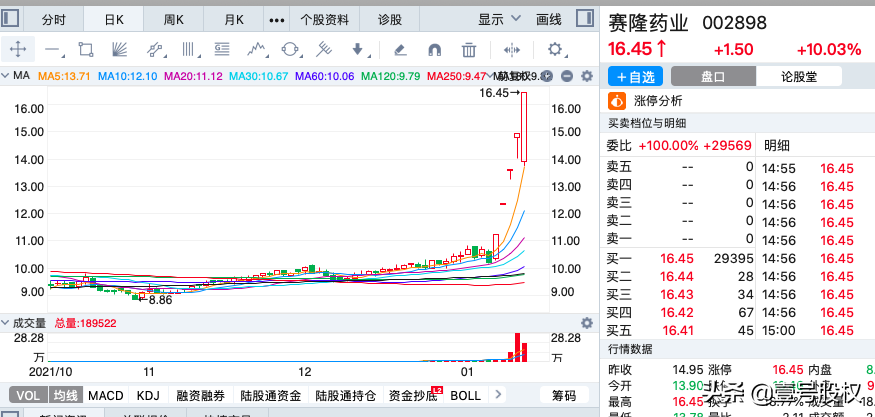Click the 画线 drawing button

(x=549, y=20)
